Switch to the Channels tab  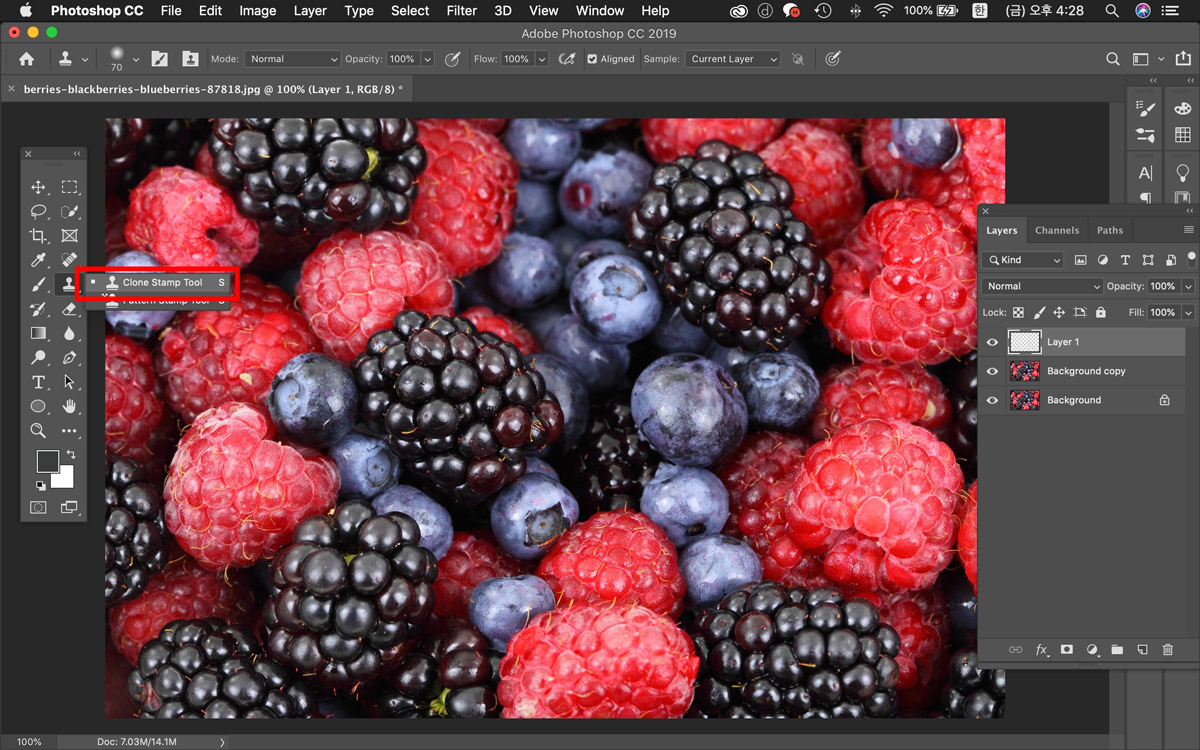pos(1056,230)
